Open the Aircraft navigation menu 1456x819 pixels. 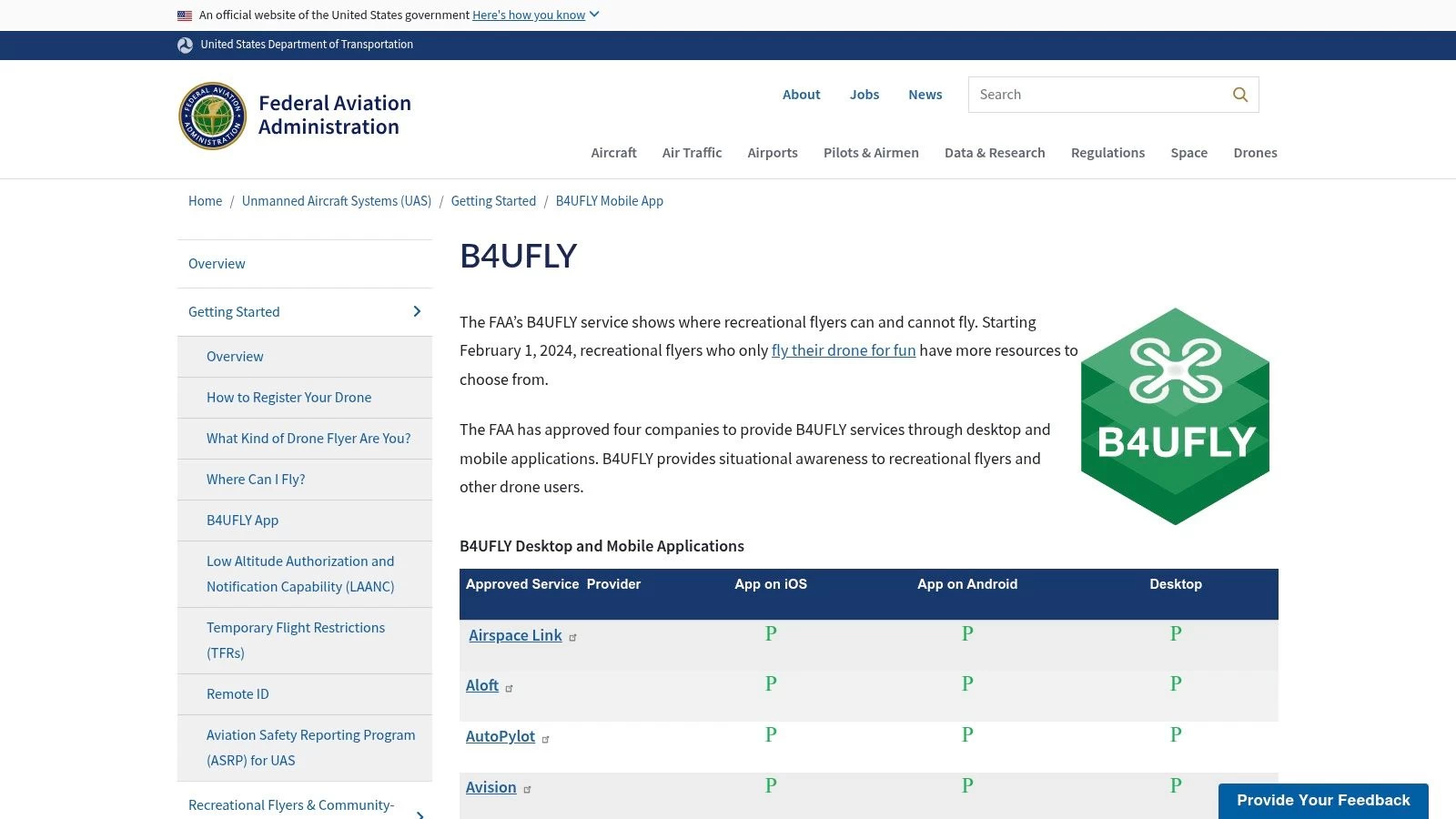click(613, 153)
